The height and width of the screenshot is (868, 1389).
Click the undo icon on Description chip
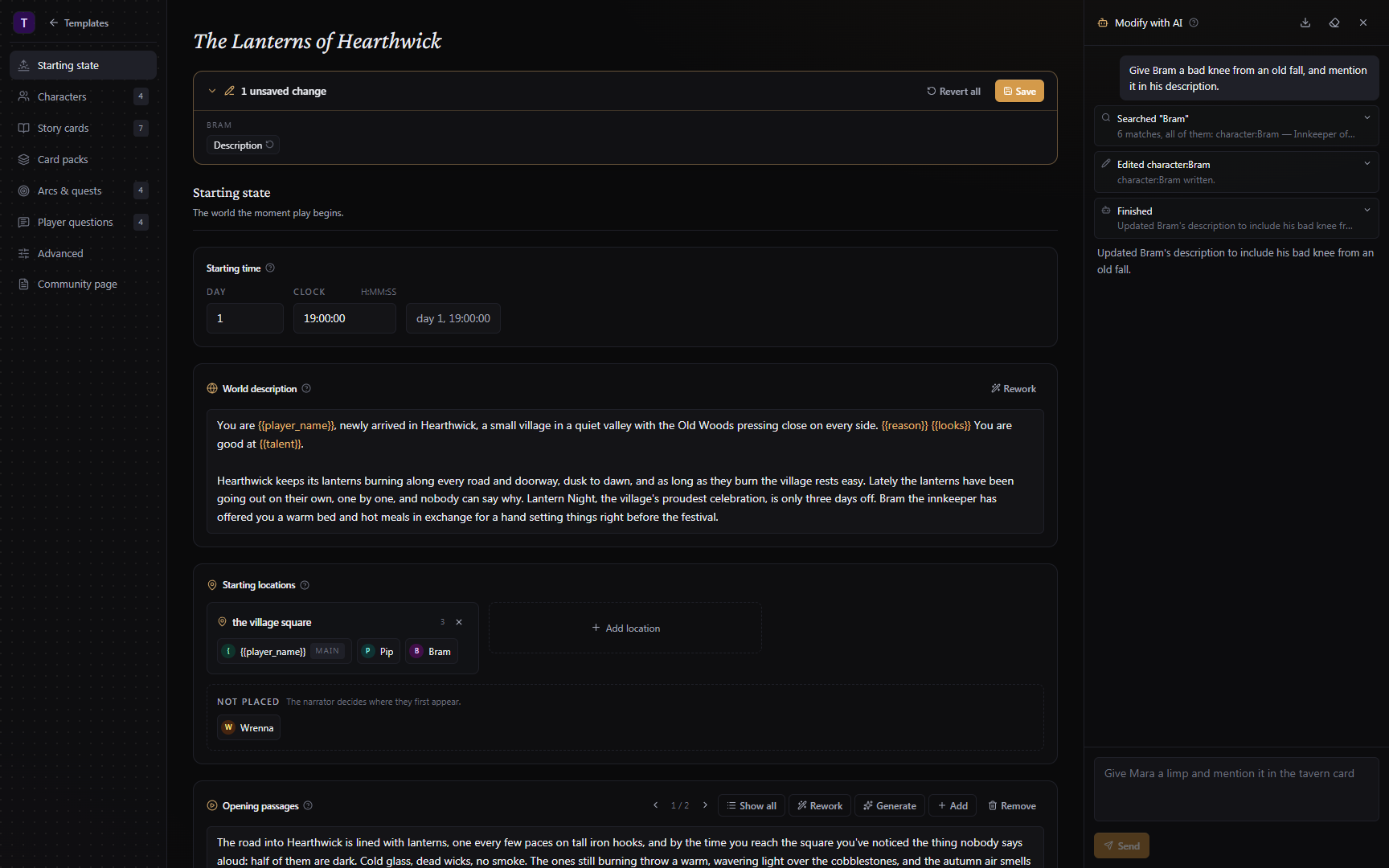pyautogui.click(x=270, y=145)
